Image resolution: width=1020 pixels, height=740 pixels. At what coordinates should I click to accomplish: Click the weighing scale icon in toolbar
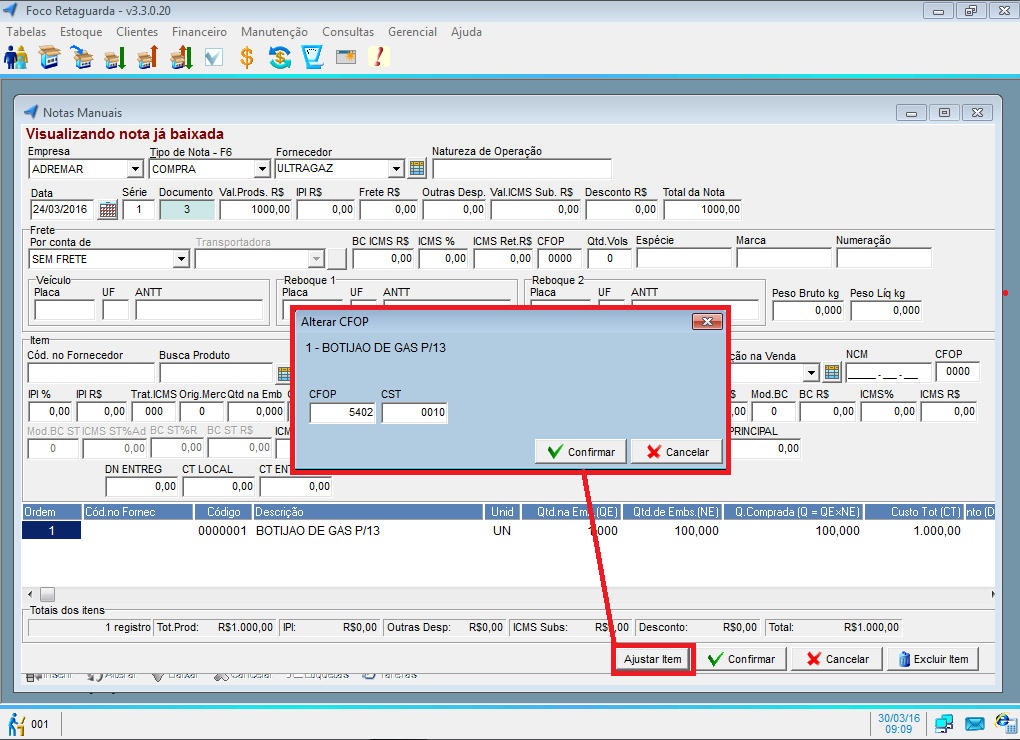pyautogui.click(x=313, y=57)
